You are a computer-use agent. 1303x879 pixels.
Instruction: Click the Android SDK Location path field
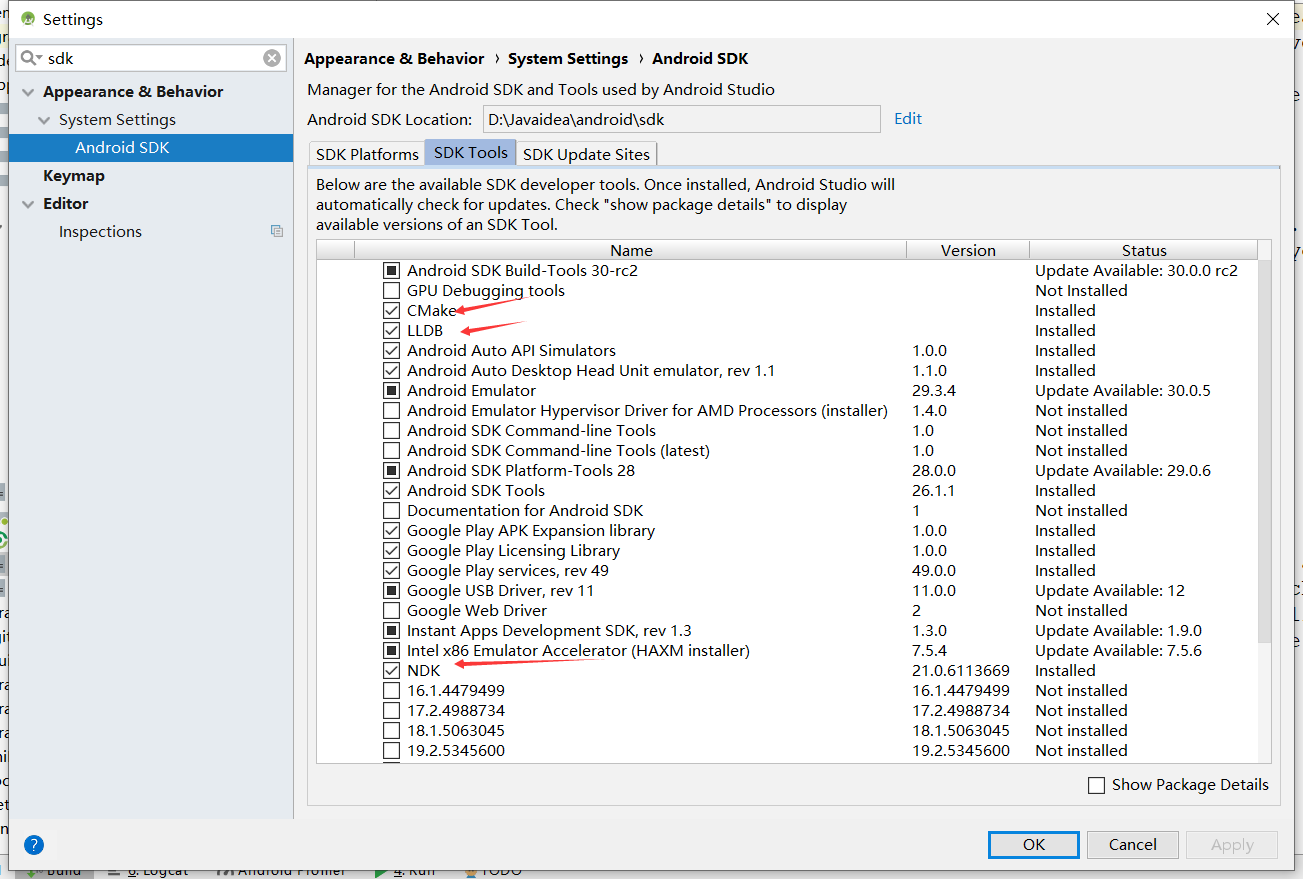pyautogui.click(x=681, y=119)
